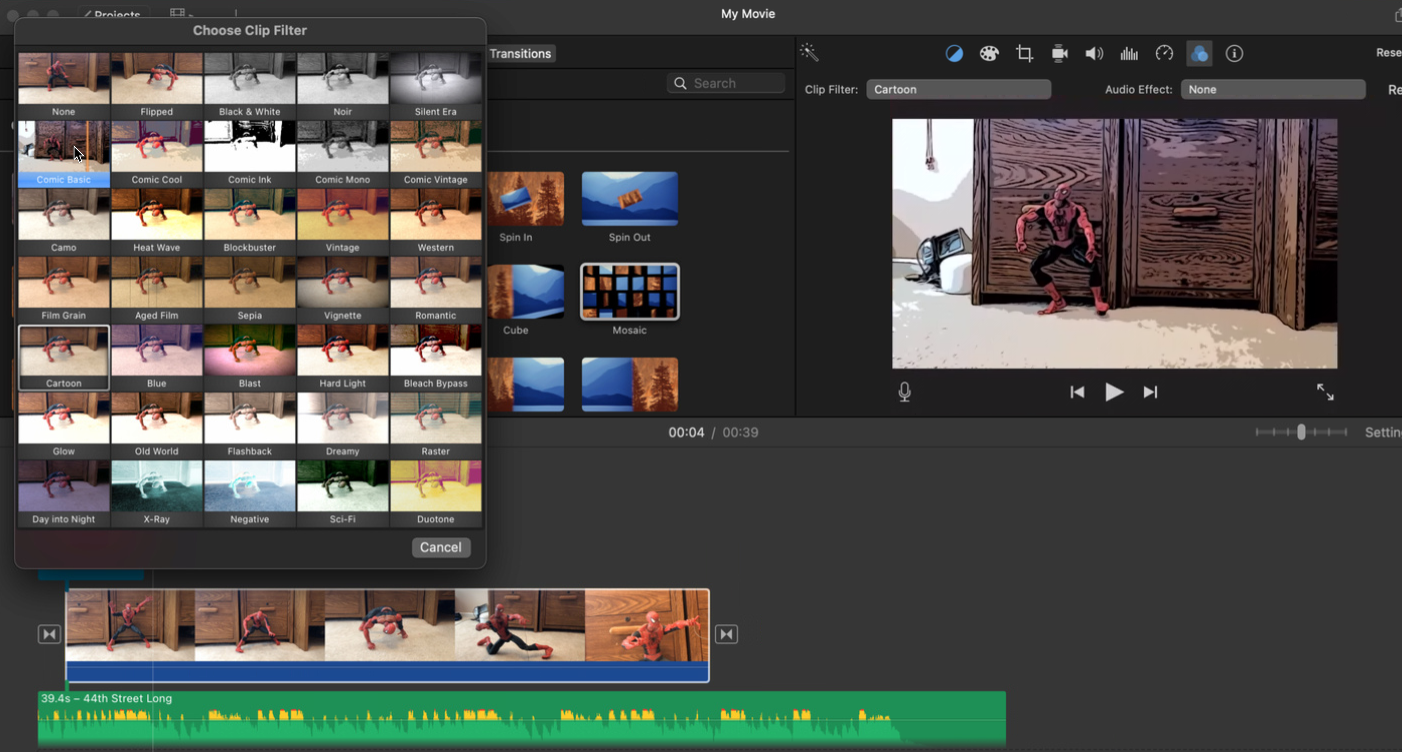Apply the Camo filter

(64, 222)
